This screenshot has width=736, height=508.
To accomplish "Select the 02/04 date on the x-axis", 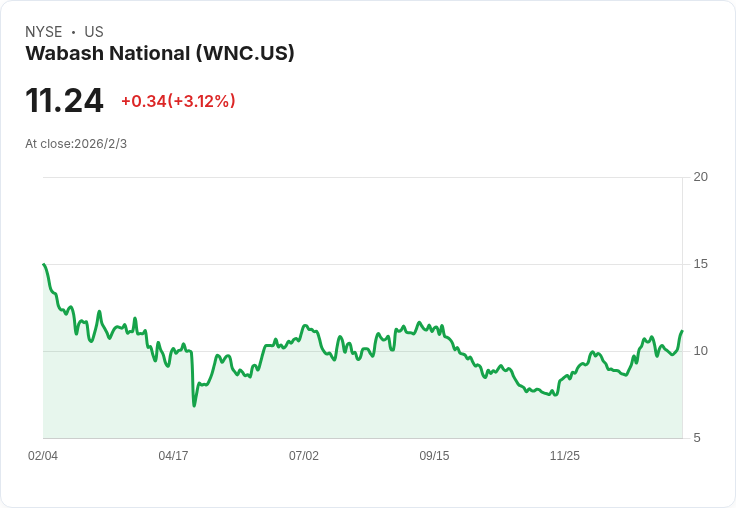I will 43,456.
